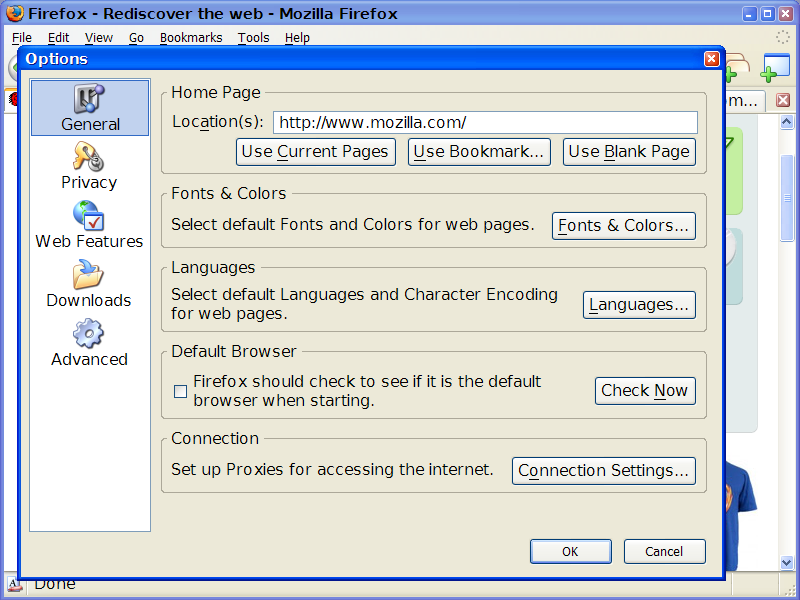Select the General options panel icon
This screenshot has width=800, height=600.
(89, 99)
